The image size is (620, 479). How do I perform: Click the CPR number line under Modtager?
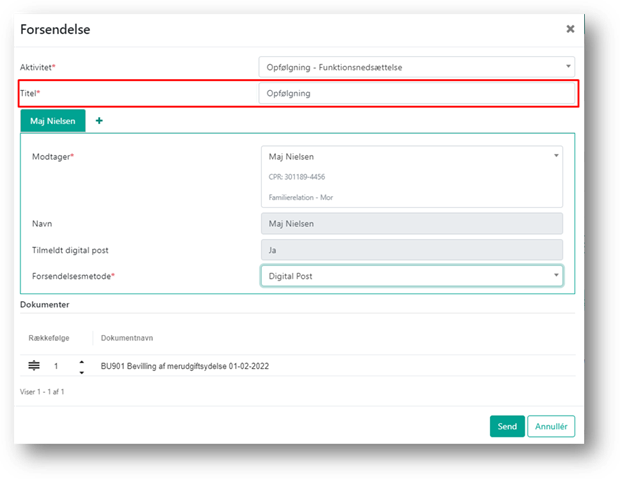click(x=297, y=177)
